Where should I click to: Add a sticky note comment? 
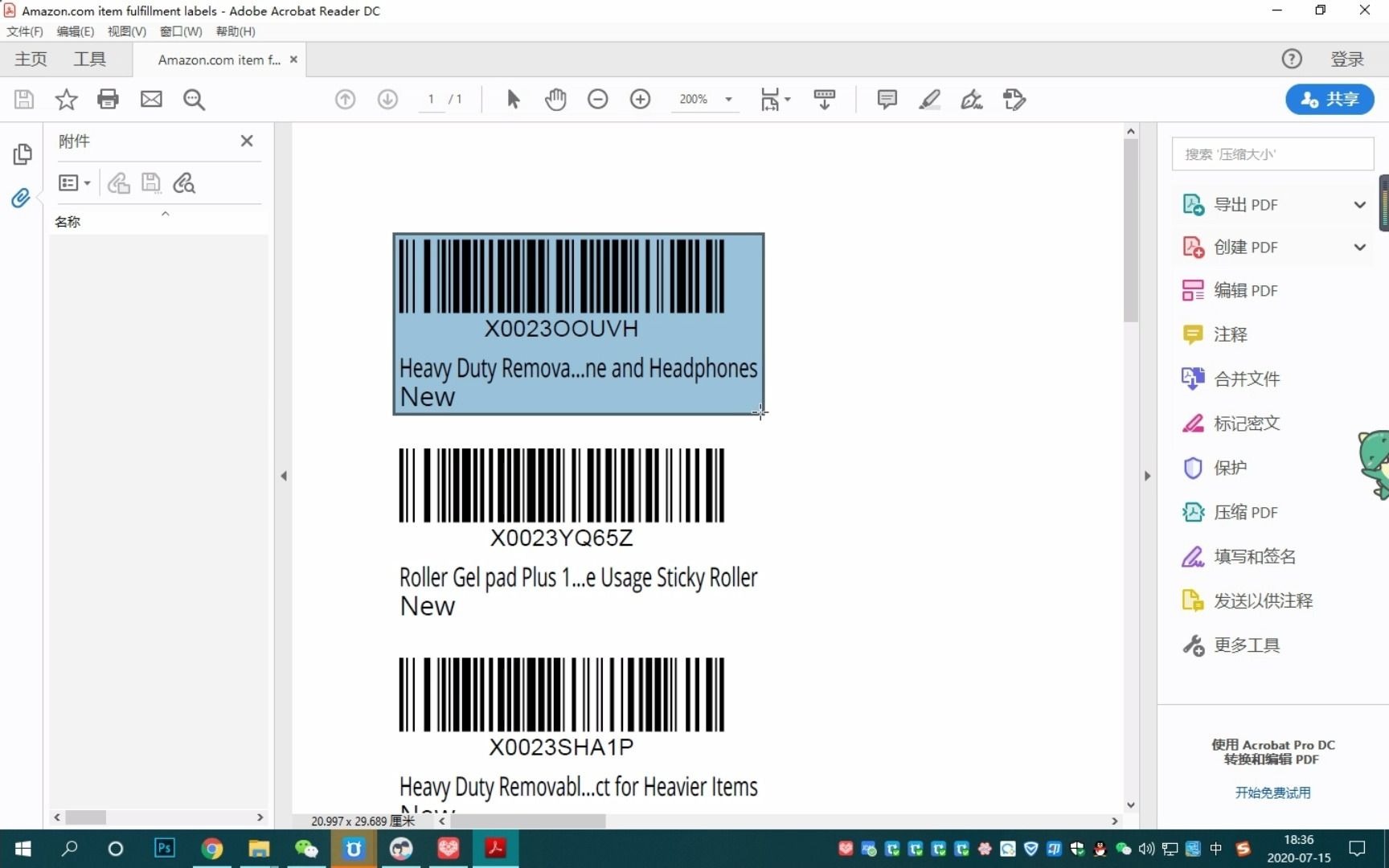click(887, 99)
